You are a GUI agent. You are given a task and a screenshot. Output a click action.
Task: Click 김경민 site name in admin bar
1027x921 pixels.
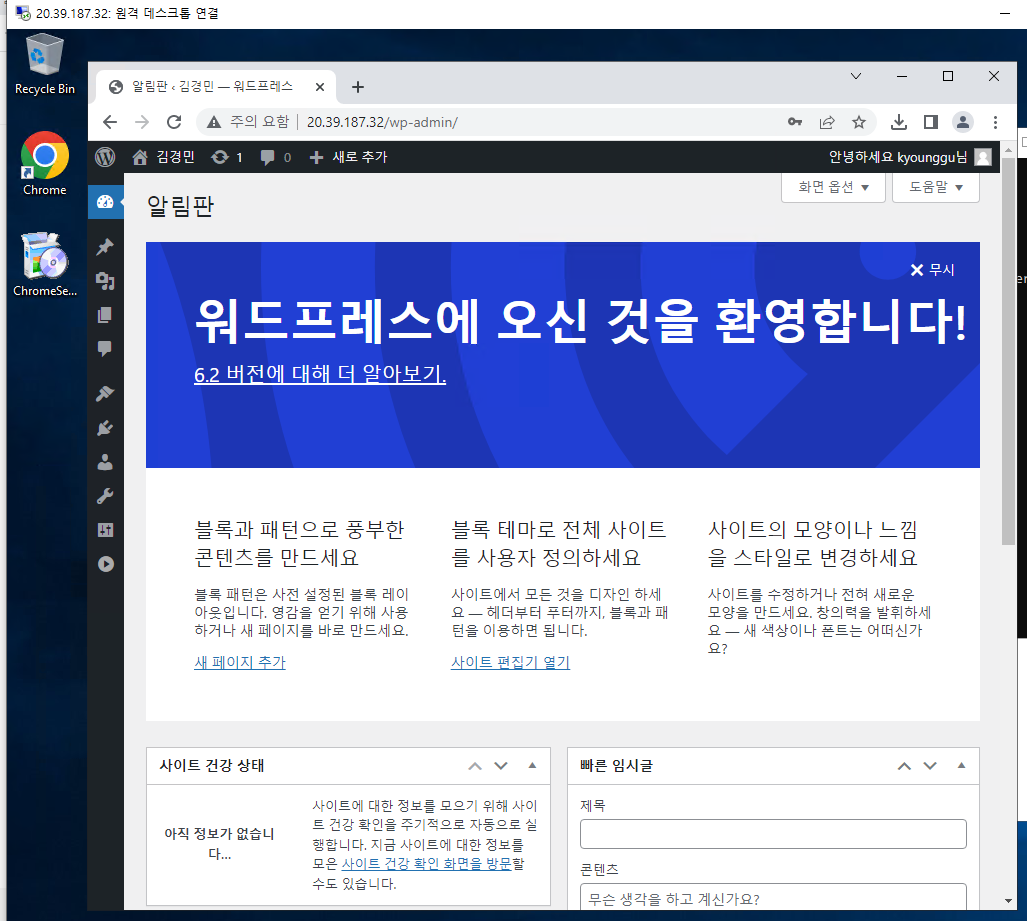pos(176,157)
